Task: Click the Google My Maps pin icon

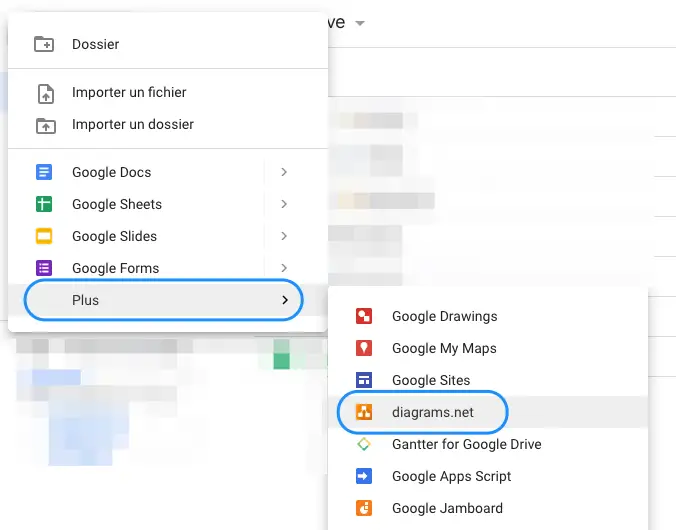Action: click(364, 348)
